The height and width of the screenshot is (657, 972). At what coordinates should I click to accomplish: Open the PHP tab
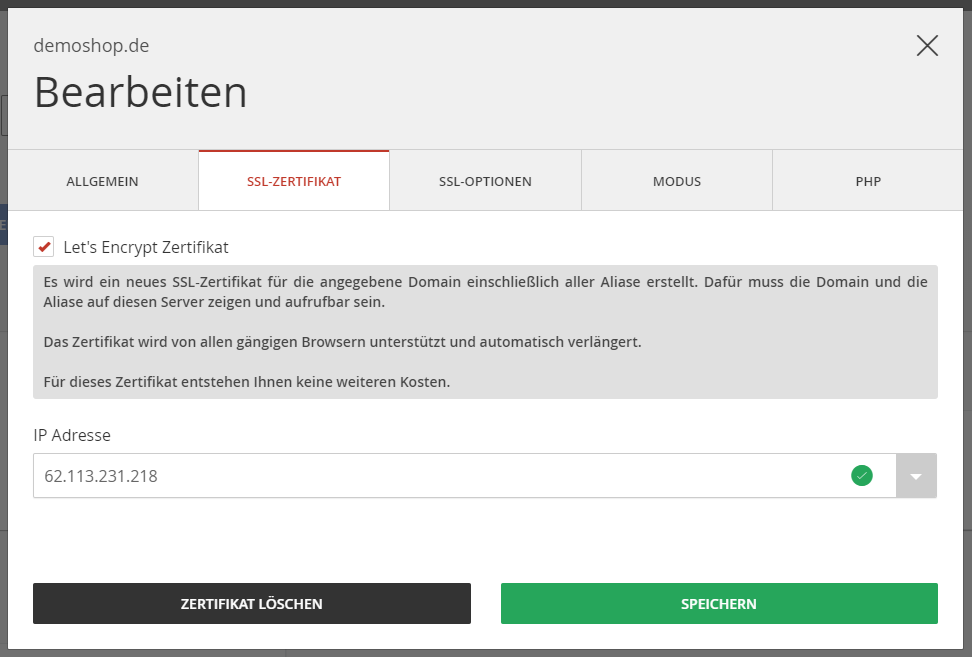point(868,181)
